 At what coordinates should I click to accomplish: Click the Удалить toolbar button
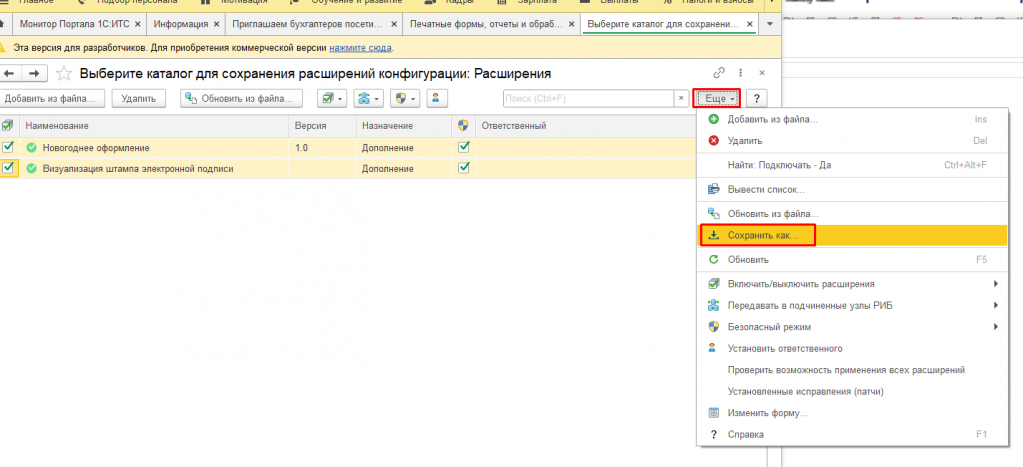tap(138, 98)
